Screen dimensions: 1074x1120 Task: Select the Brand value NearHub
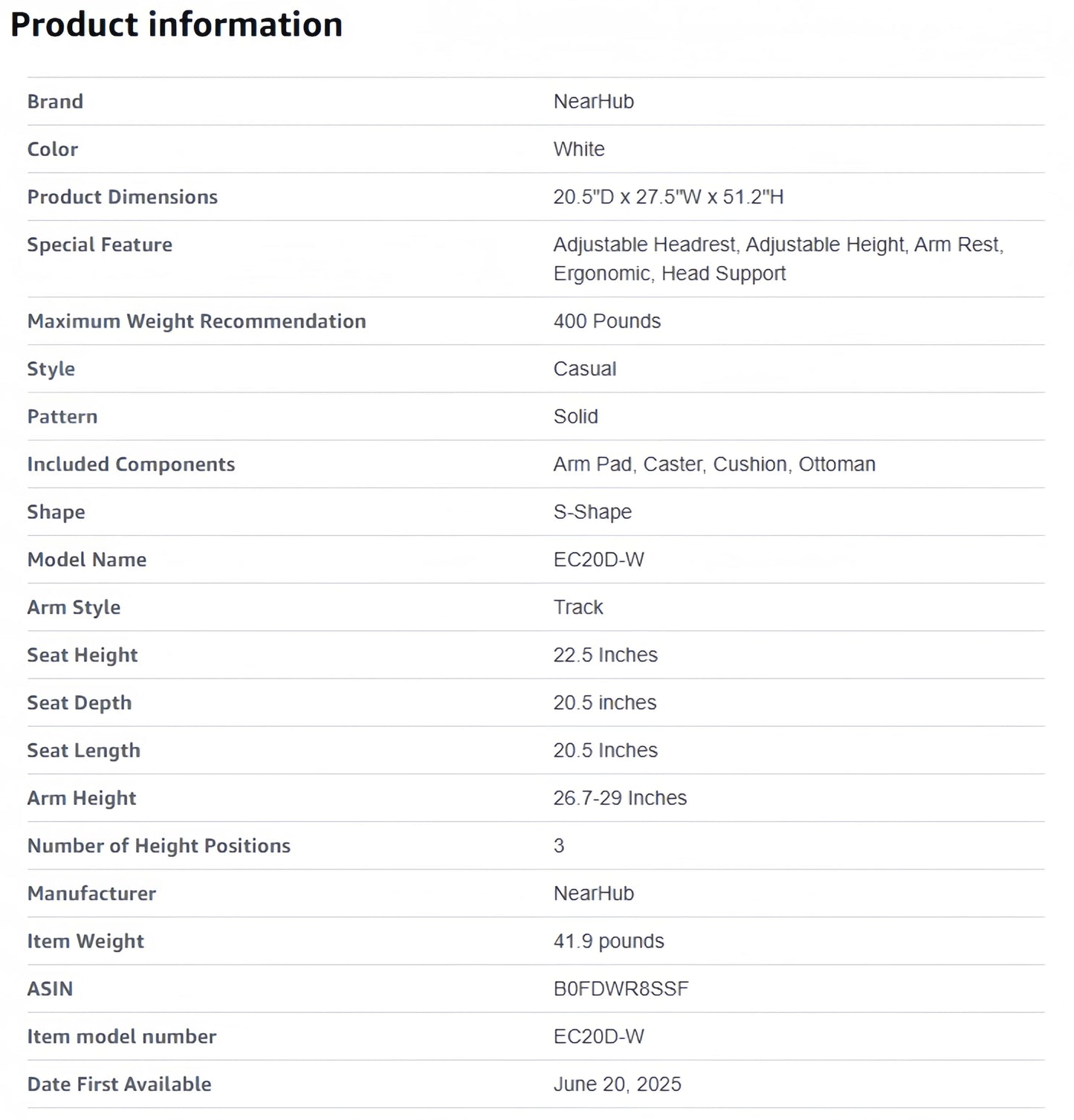593,102
